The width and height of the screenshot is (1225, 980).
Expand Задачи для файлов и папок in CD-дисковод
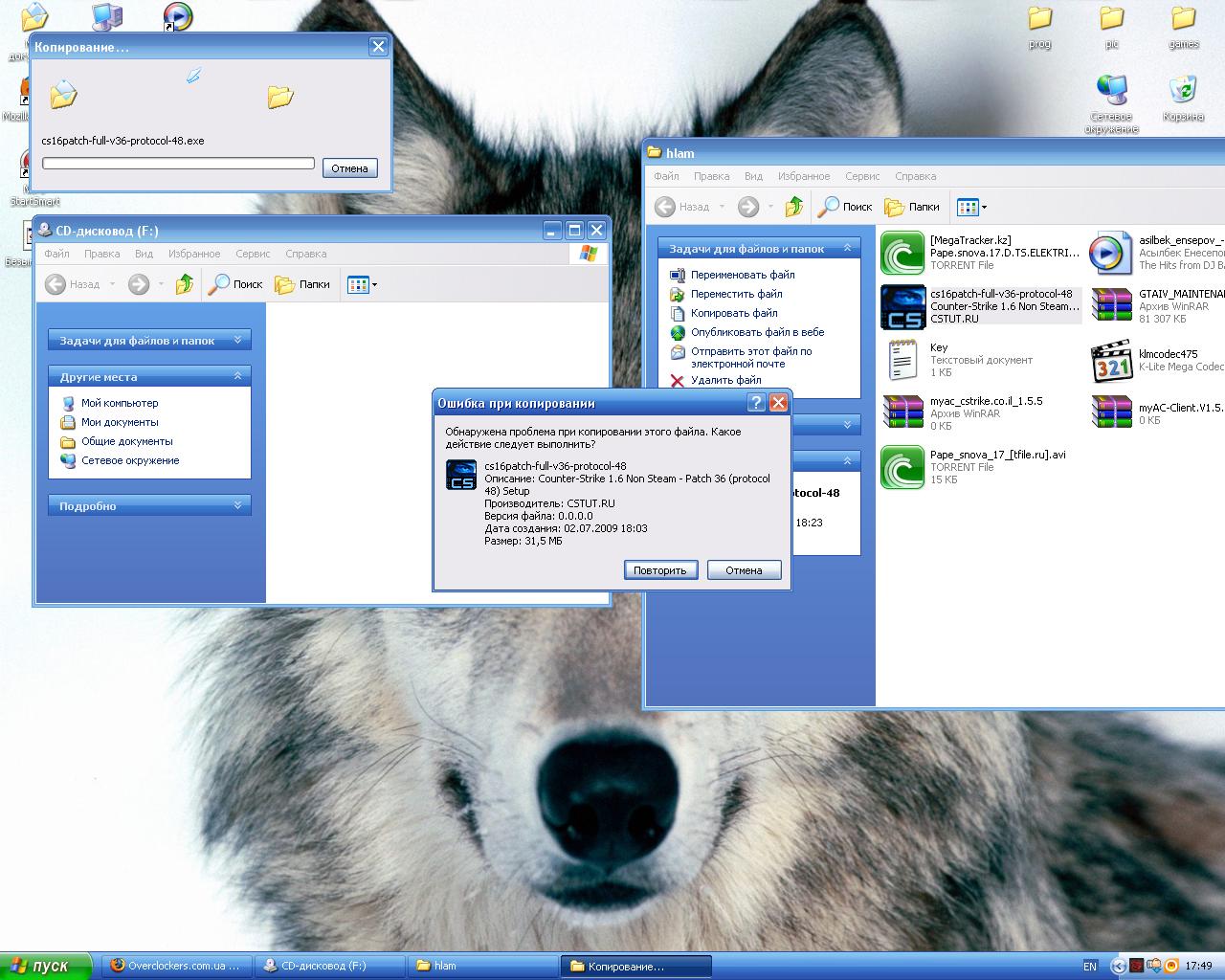[x=149, y=340]
